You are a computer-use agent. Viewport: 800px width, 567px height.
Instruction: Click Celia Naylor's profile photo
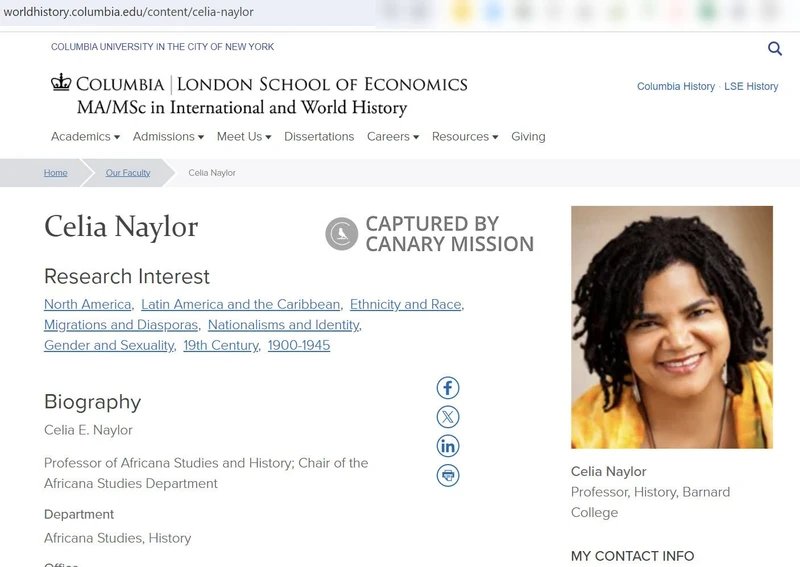671,327
